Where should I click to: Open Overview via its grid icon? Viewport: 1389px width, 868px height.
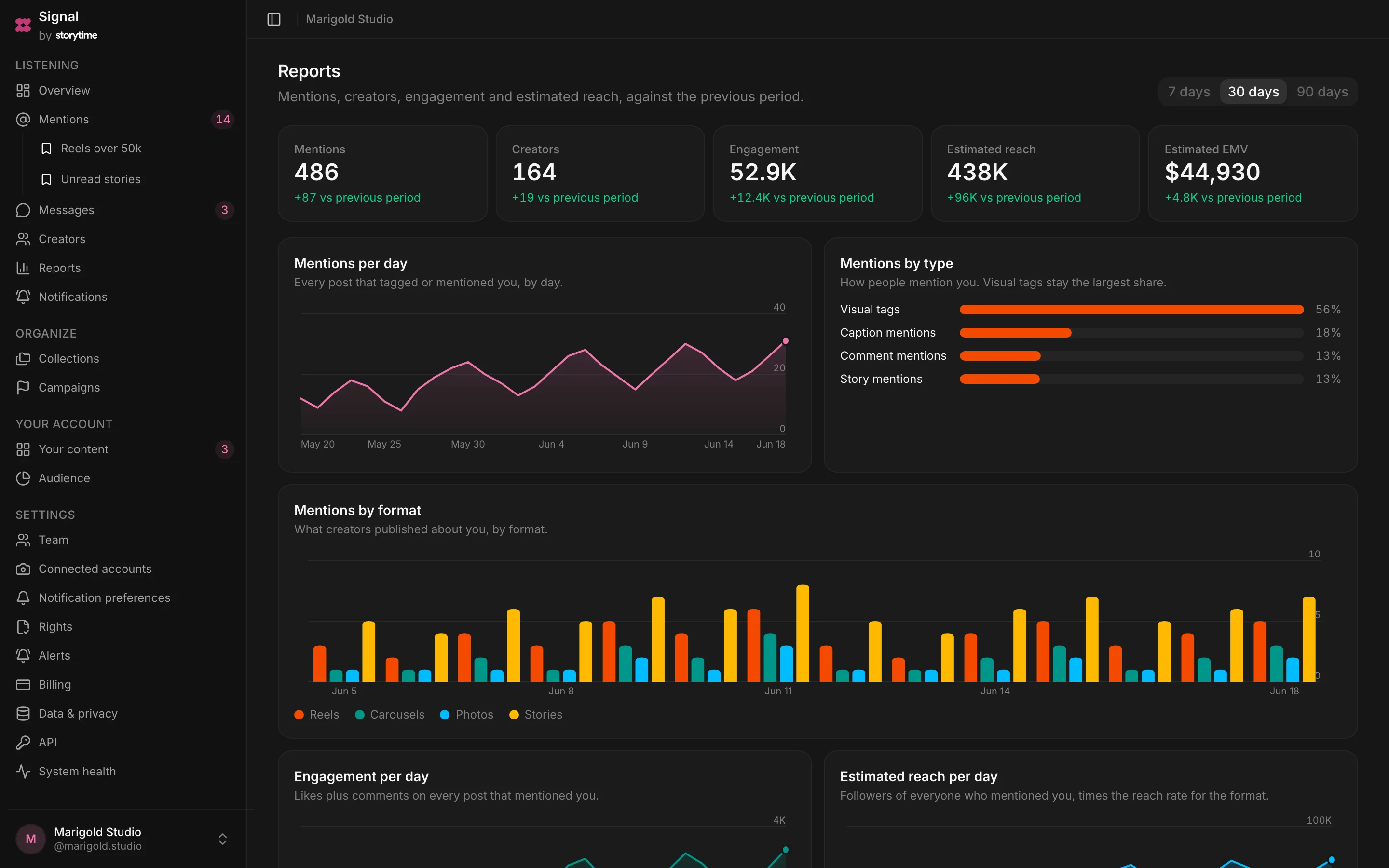click(x=23, y=91)
